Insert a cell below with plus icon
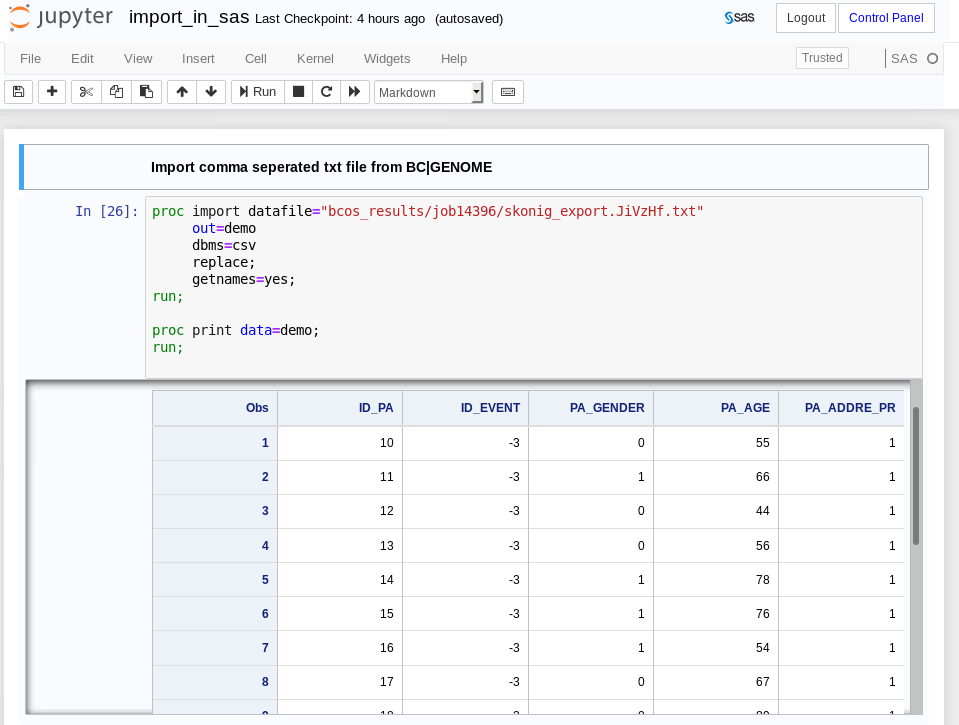The height and width of the screenshot is (725, 959). pyautogui.click(x=52, y=92)
